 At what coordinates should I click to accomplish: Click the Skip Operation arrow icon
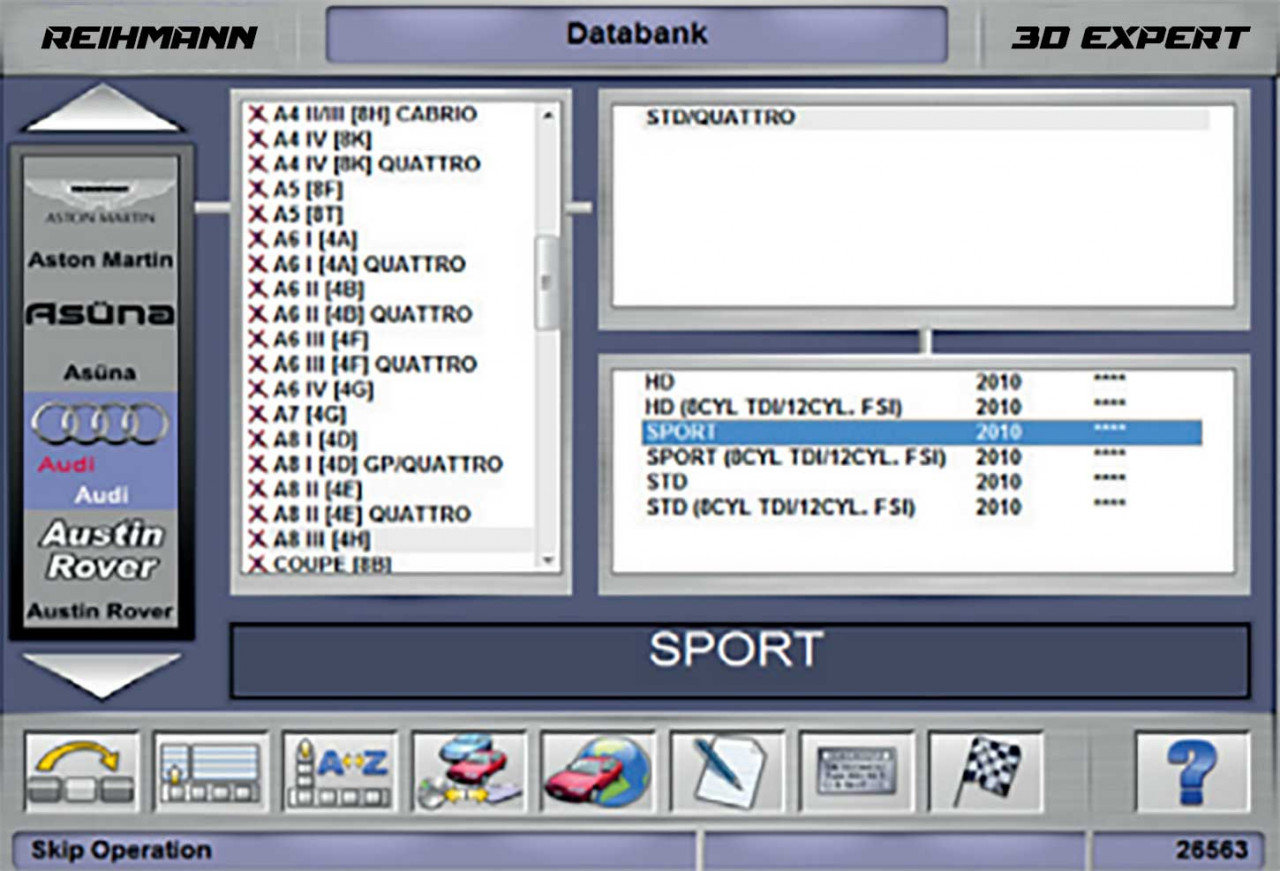pyautogui.click(x=82, y=771)
